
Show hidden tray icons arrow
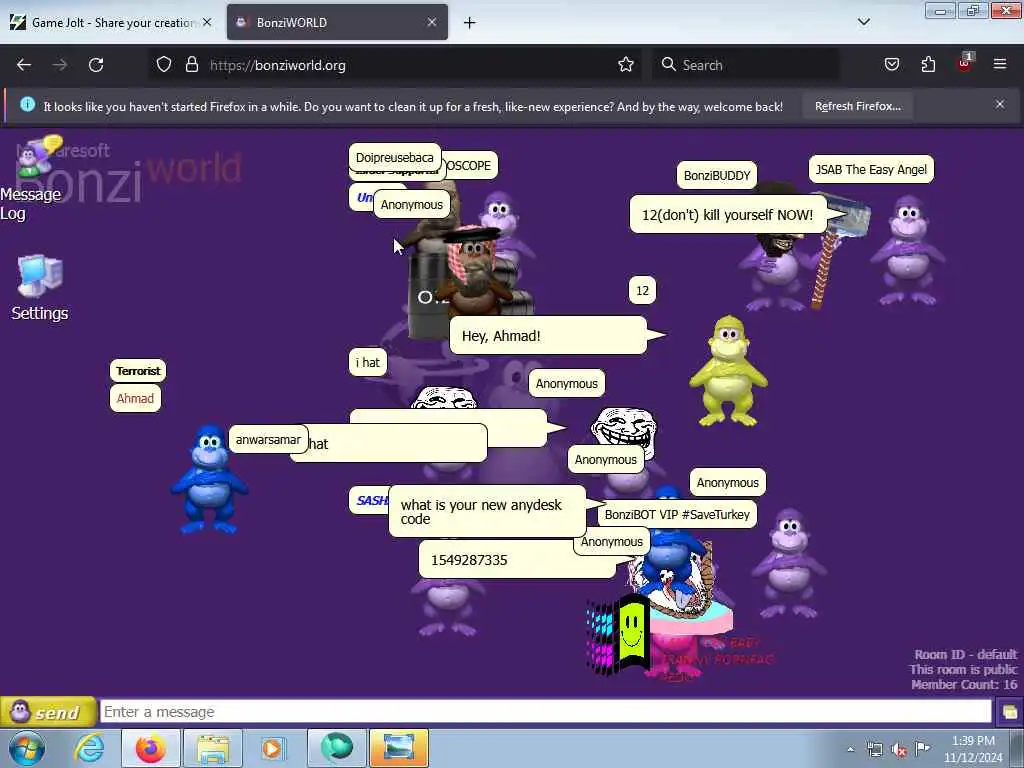[850, 749]
